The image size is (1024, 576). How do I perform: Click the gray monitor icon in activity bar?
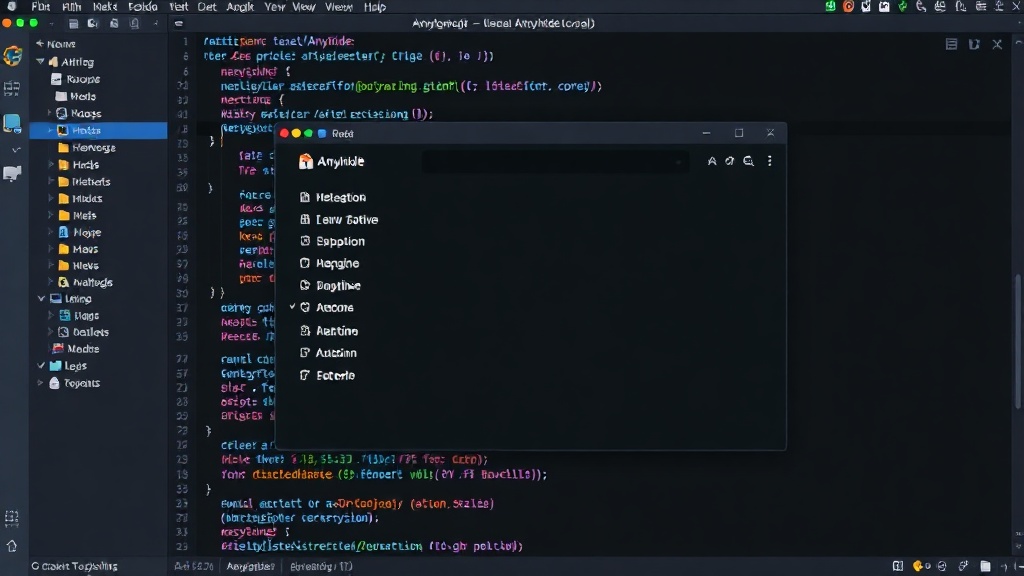(x=12, y=174)
